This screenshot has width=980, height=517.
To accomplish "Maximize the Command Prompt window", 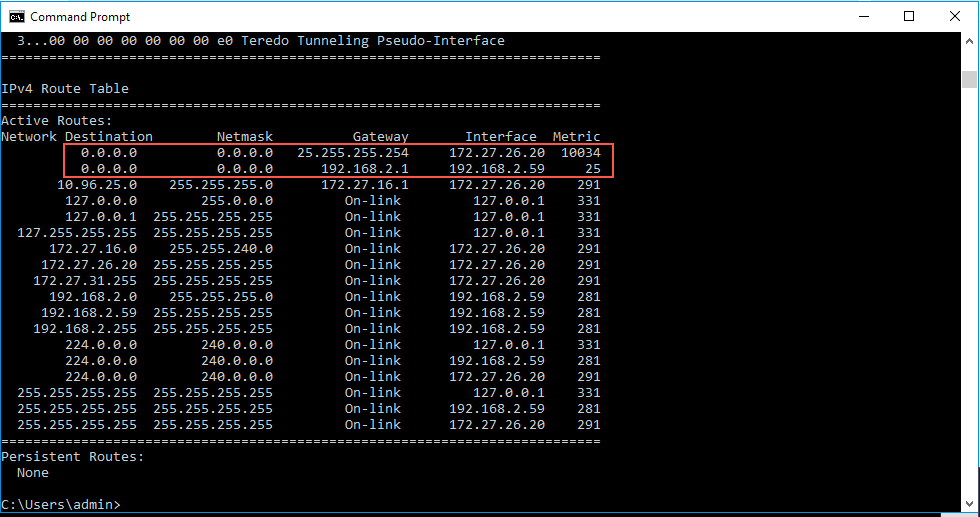I will 909,16.
